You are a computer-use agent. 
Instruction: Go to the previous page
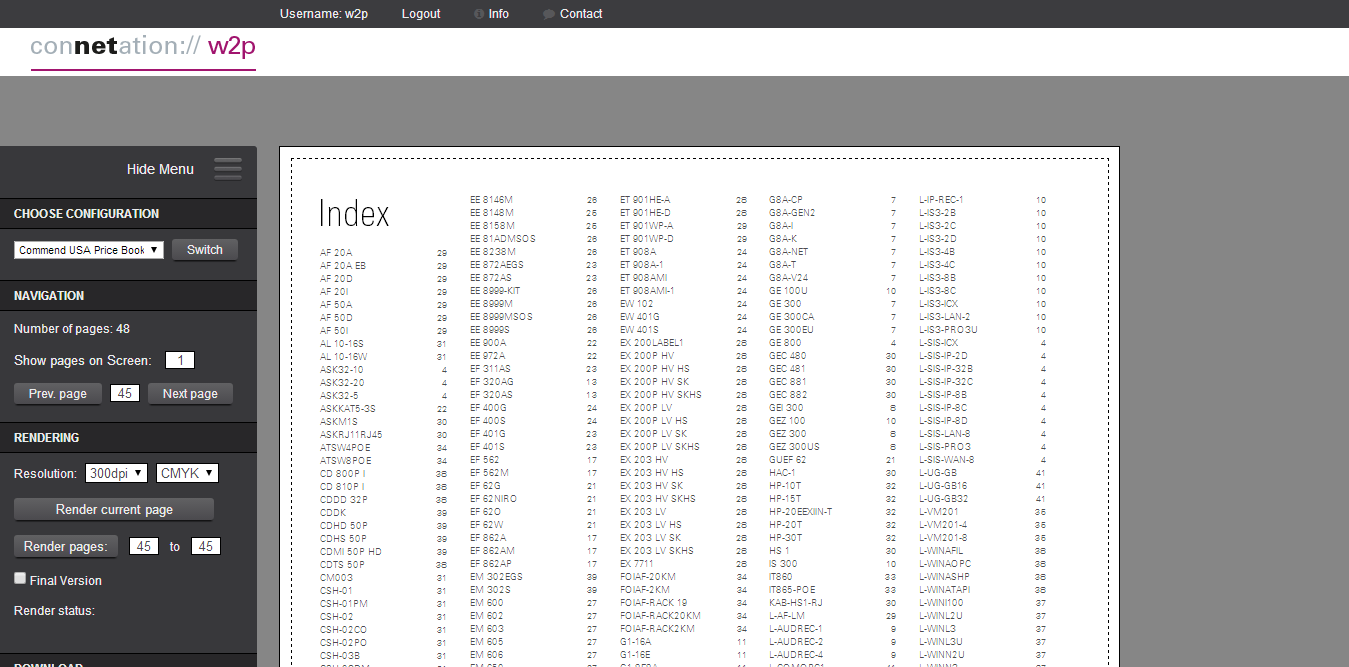click(58, 394)
